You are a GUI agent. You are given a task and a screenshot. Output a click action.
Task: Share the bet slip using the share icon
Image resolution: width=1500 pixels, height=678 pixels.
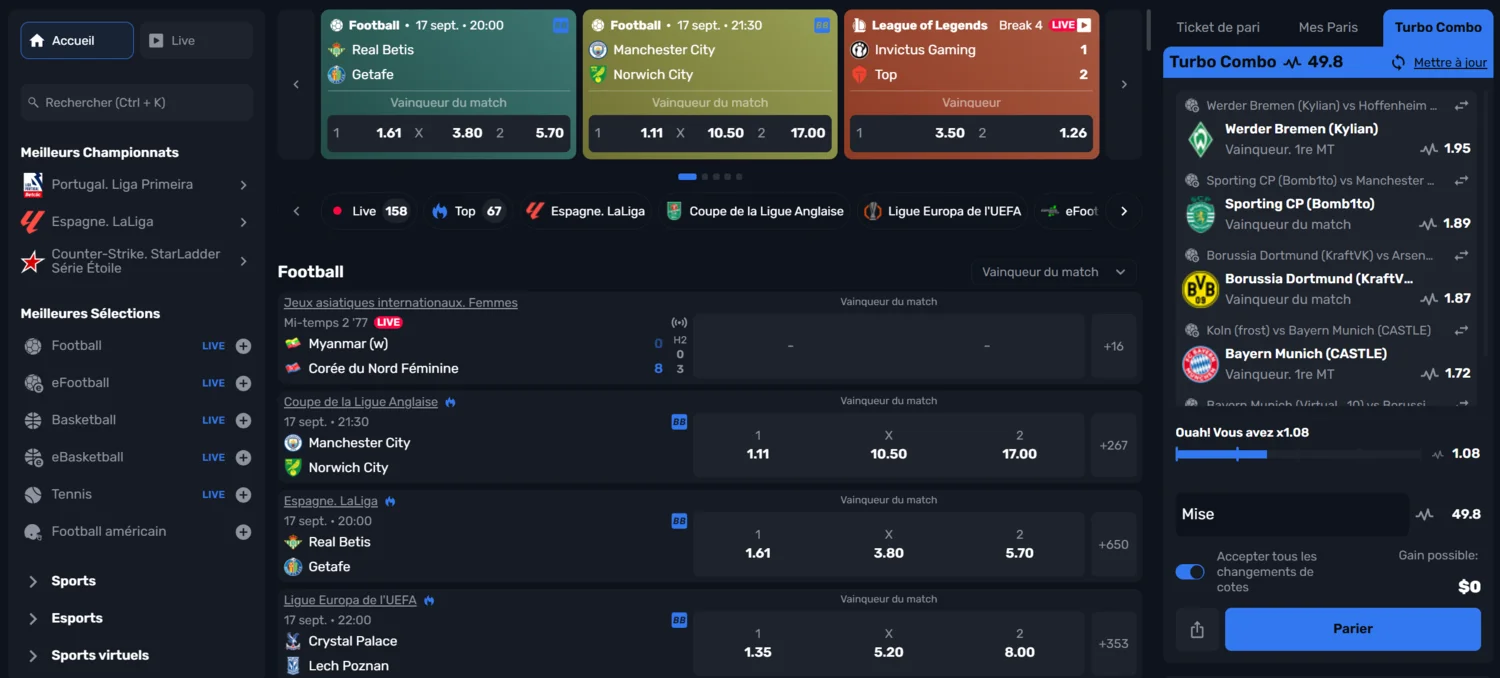1197,630
